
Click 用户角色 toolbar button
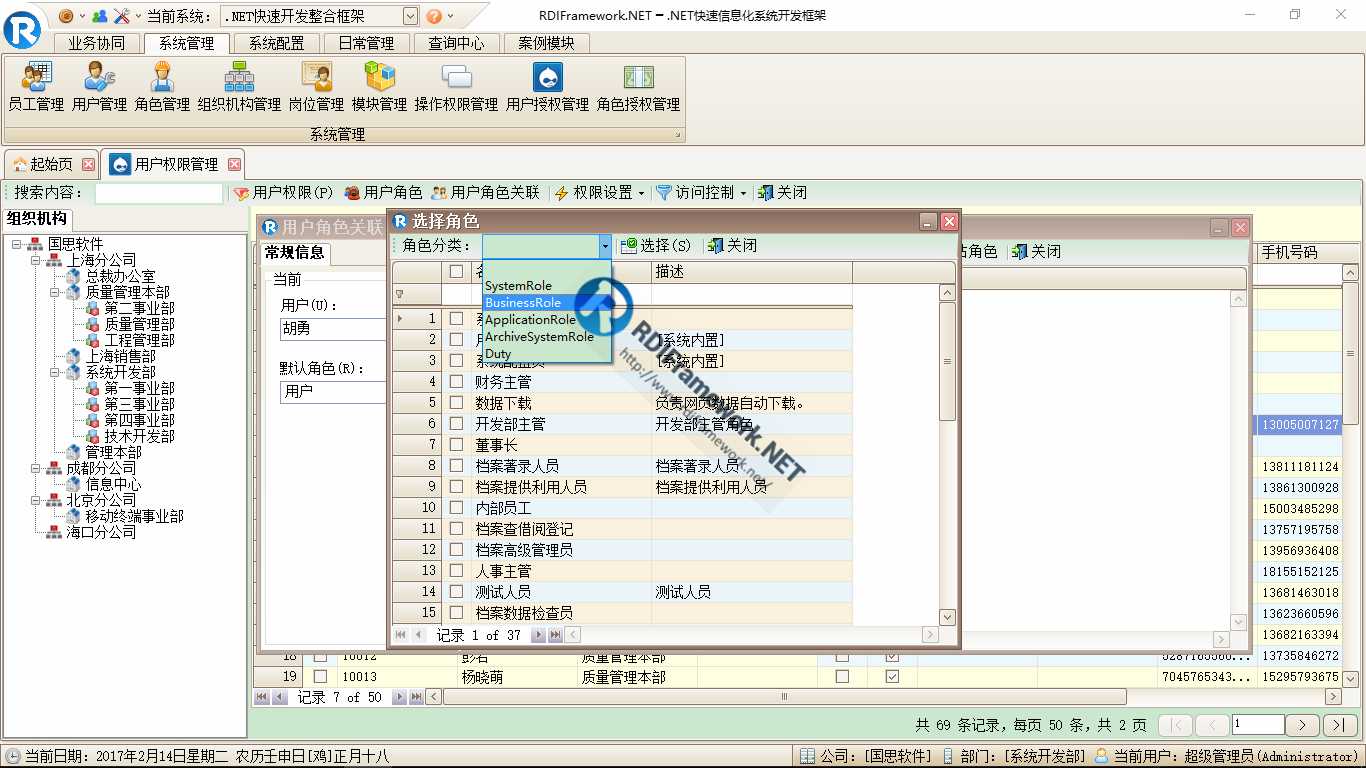pyautogui.click(x=383, y=192)
